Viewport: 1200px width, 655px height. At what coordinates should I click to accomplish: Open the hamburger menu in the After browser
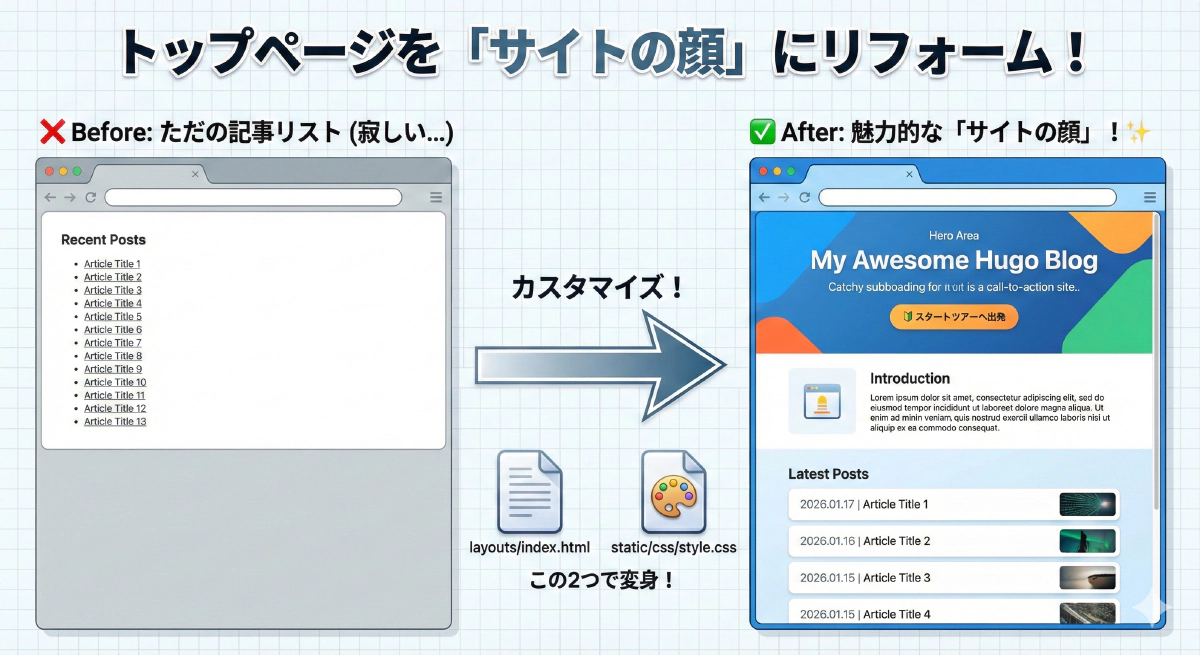(x=1150, y=197)
